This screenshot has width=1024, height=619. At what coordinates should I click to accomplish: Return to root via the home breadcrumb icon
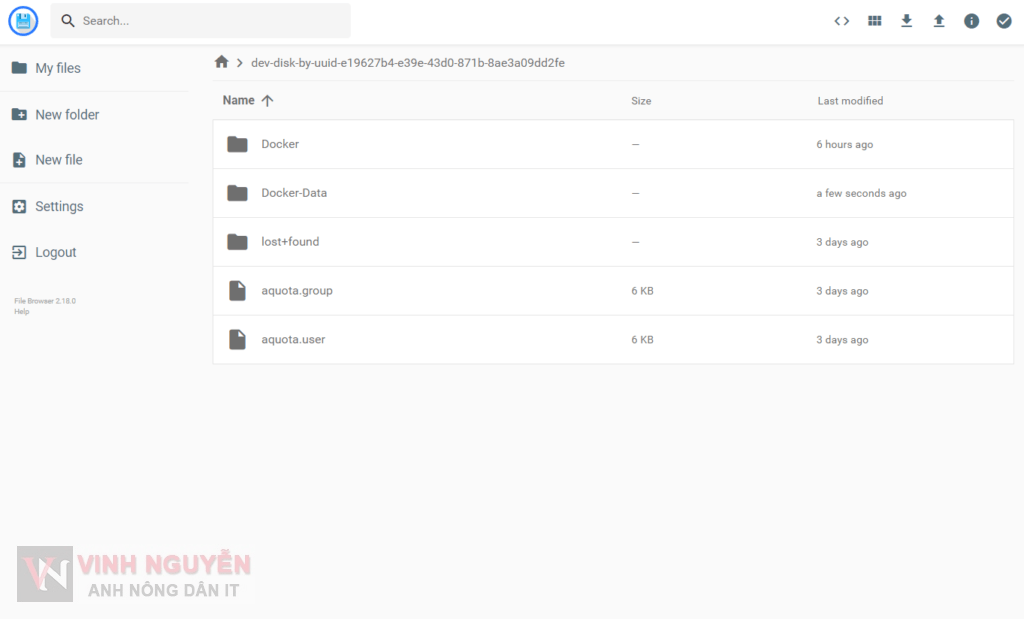click(x=221, y=61)
